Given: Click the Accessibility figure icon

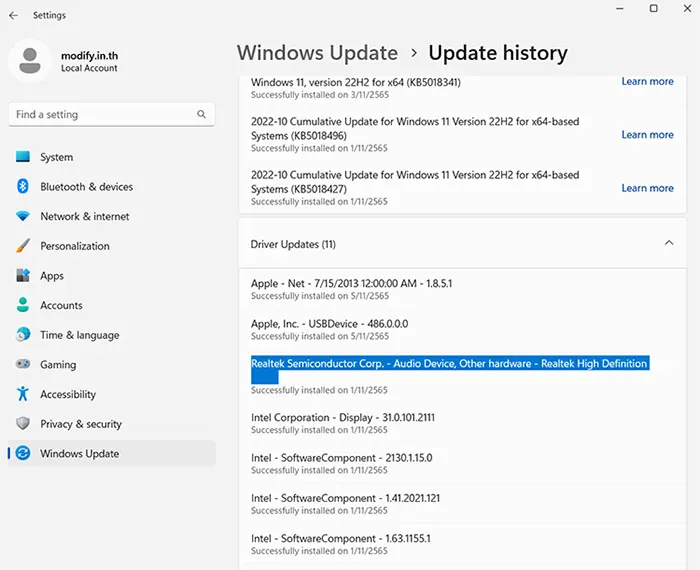Looking at the screenshot, I should (23, 394).
